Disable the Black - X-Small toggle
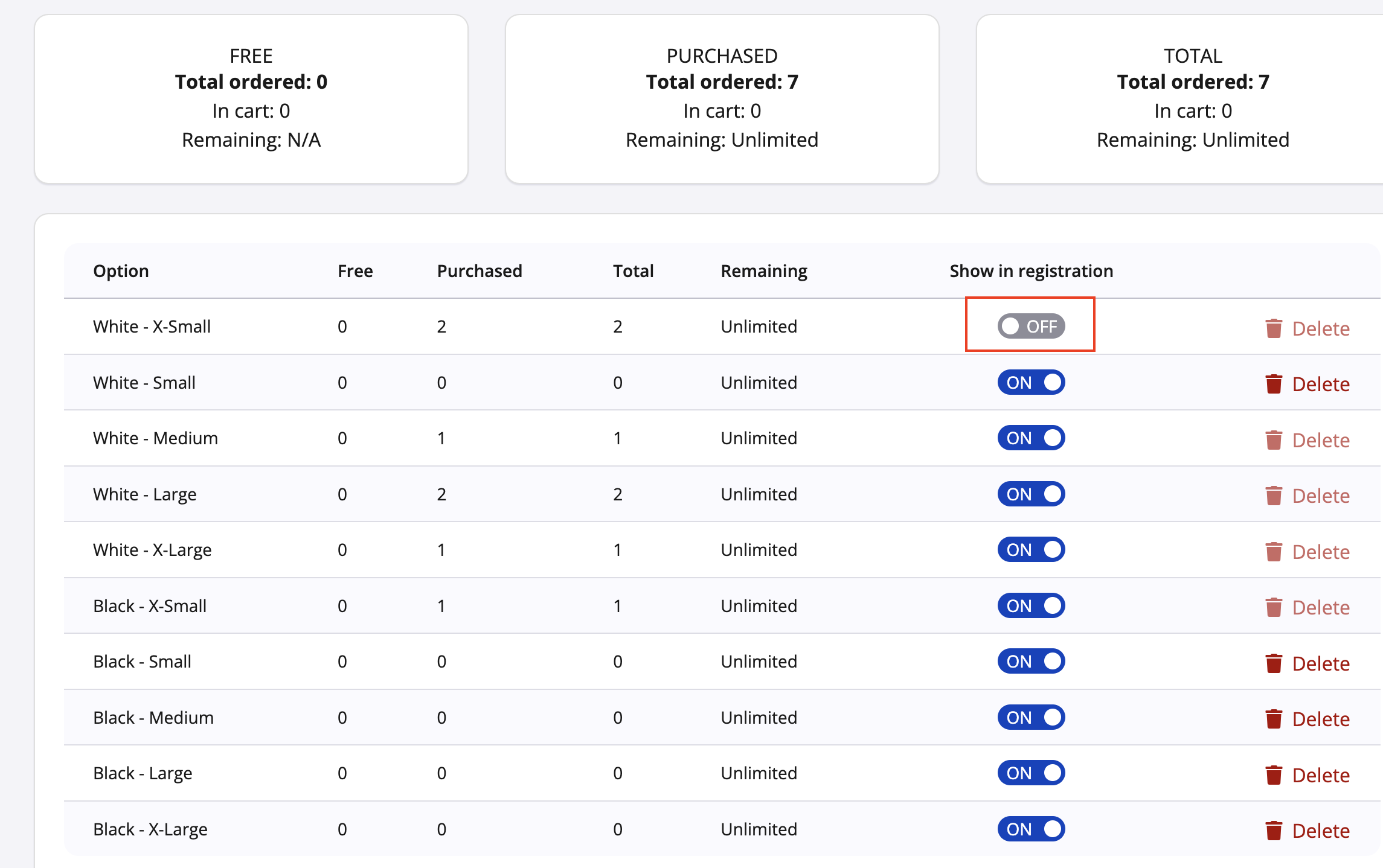The image size is (1383, 868). 1030,605
